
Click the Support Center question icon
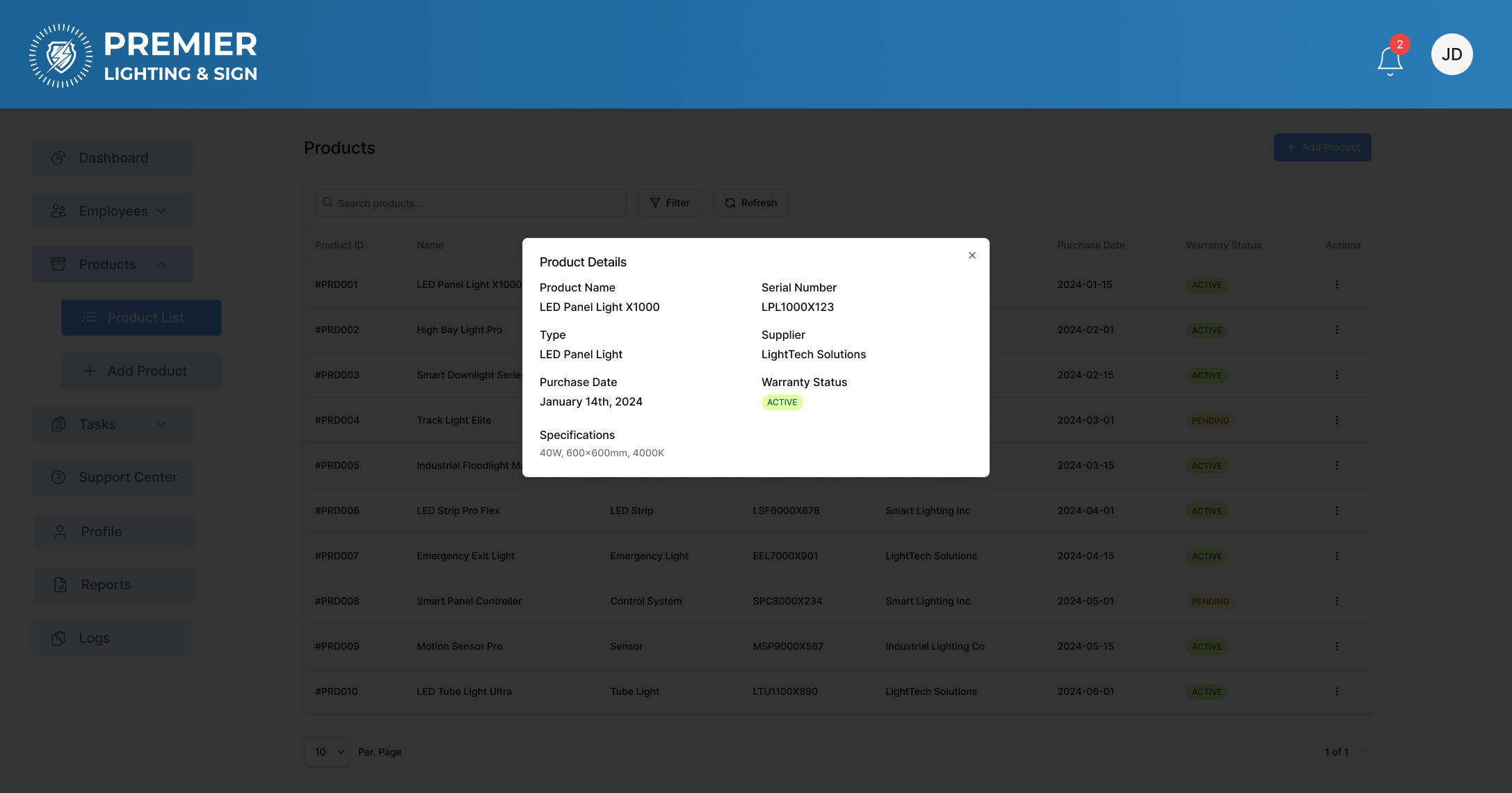click(58, 477)
